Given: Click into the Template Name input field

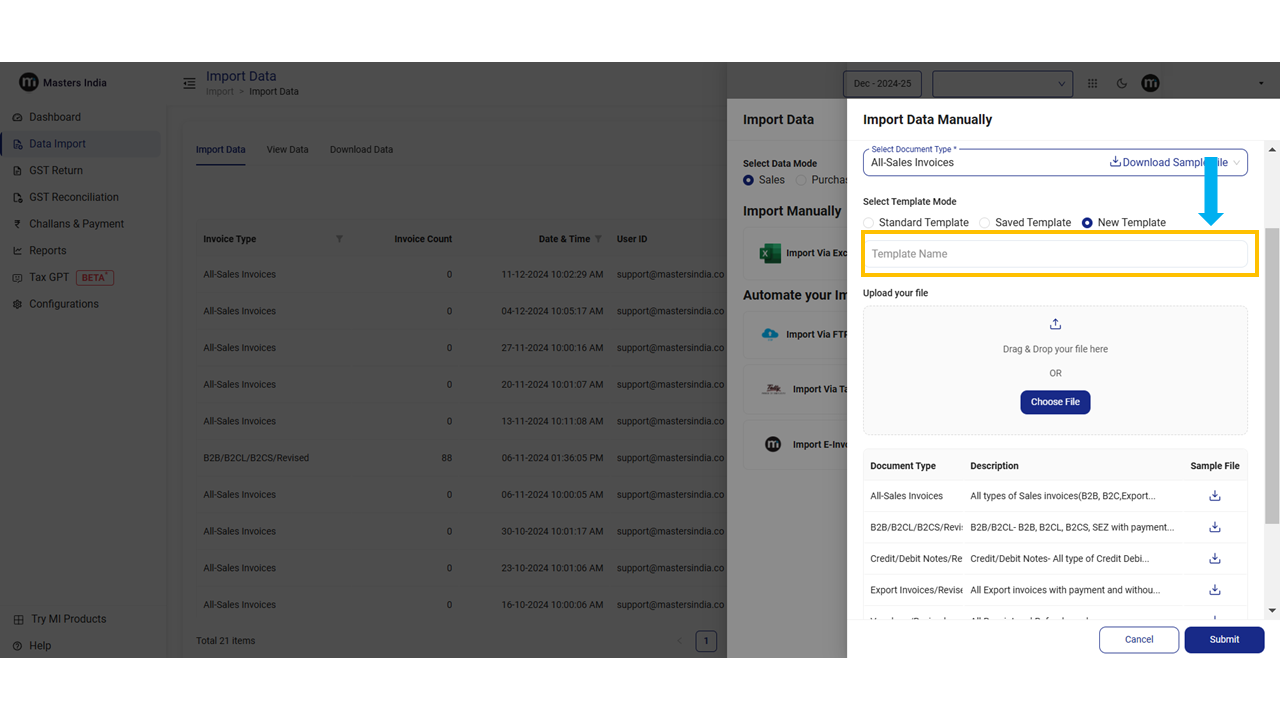Looking at the screenshot, I should click(x=1055, y=254).
